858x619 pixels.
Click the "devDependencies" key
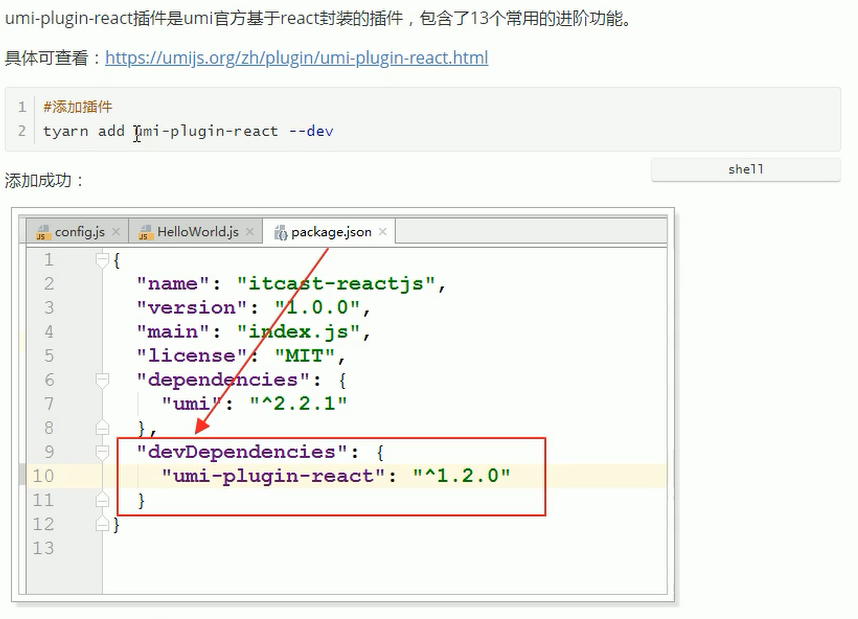[243, 452]
